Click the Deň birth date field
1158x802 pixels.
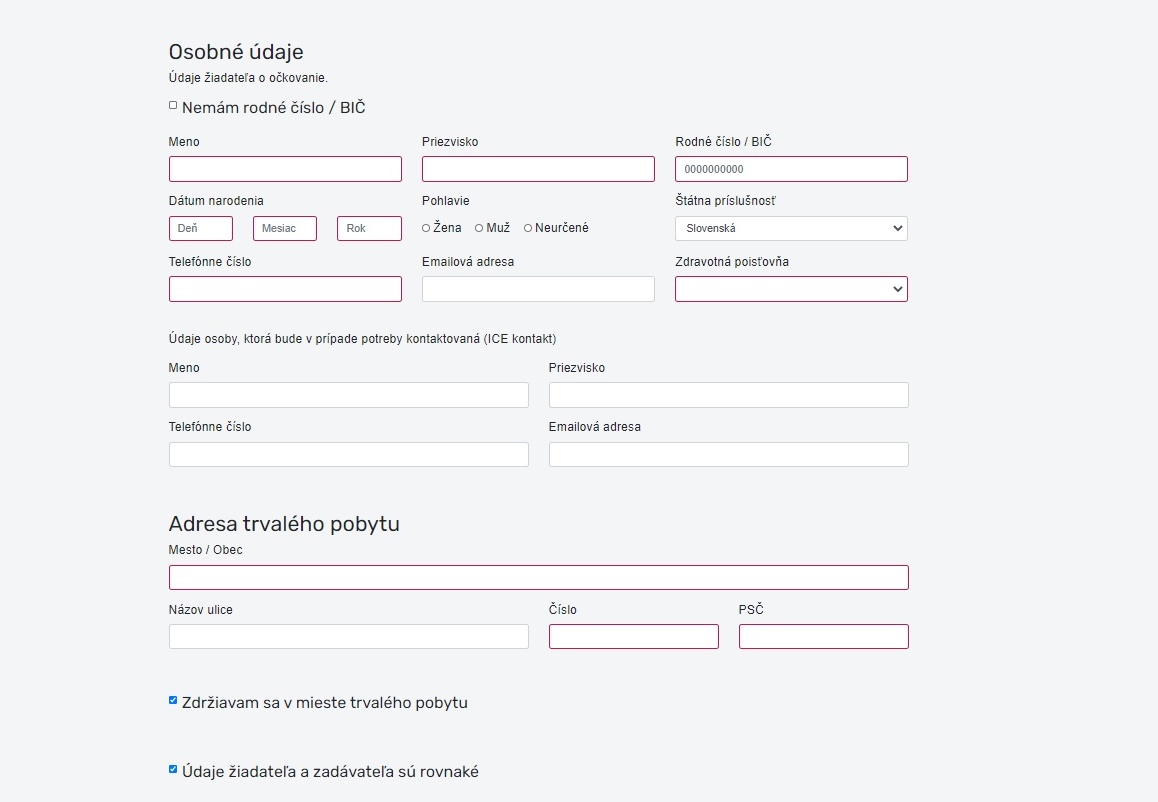[201, 228]
